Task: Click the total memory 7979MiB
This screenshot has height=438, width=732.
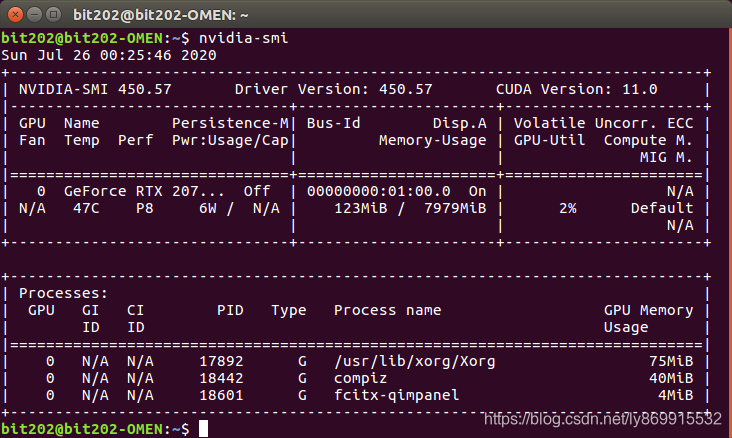Action: (x=455, y=208)
